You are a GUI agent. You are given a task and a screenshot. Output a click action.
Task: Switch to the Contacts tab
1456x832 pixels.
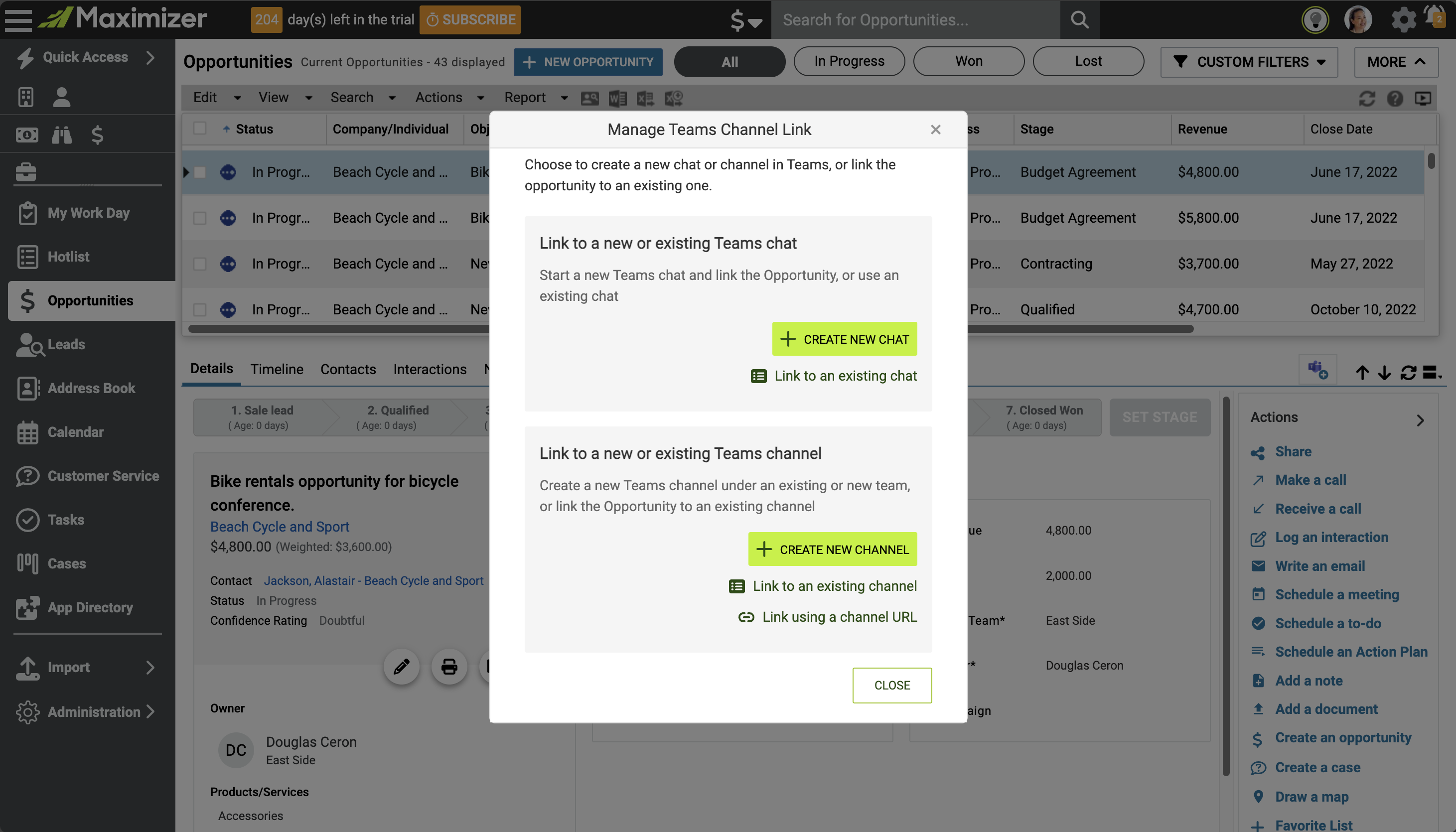(x=348, y=369)
